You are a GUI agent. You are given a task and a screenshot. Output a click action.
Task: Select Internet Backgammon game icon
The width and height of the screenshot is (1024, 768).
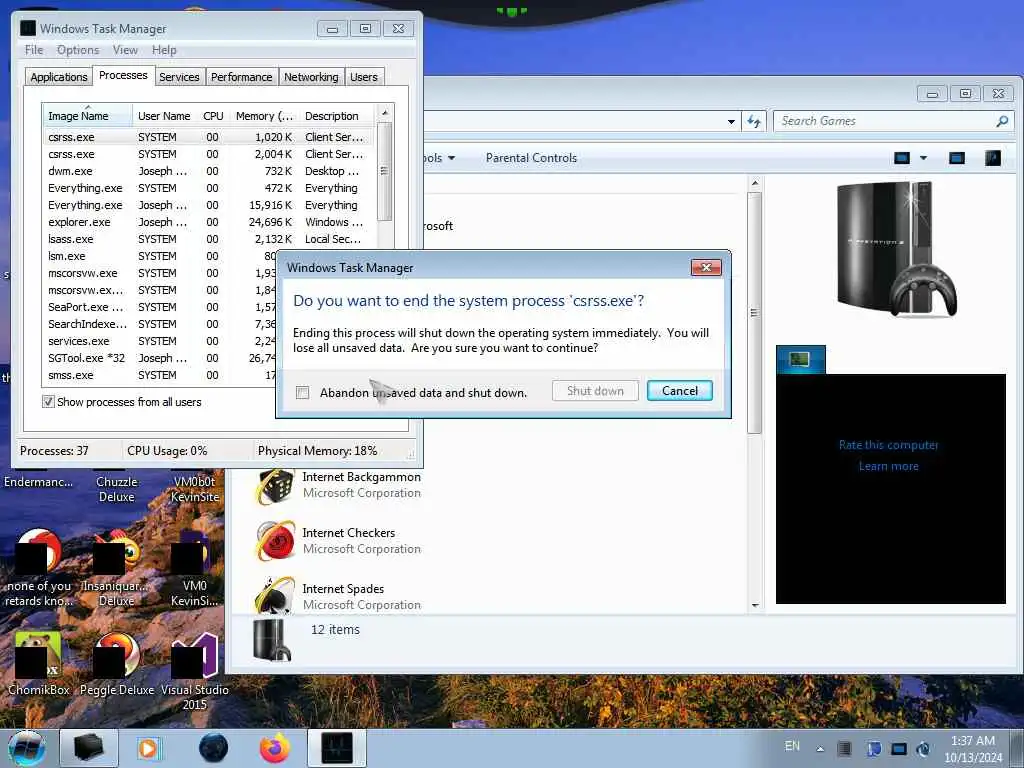coord(275,486)
